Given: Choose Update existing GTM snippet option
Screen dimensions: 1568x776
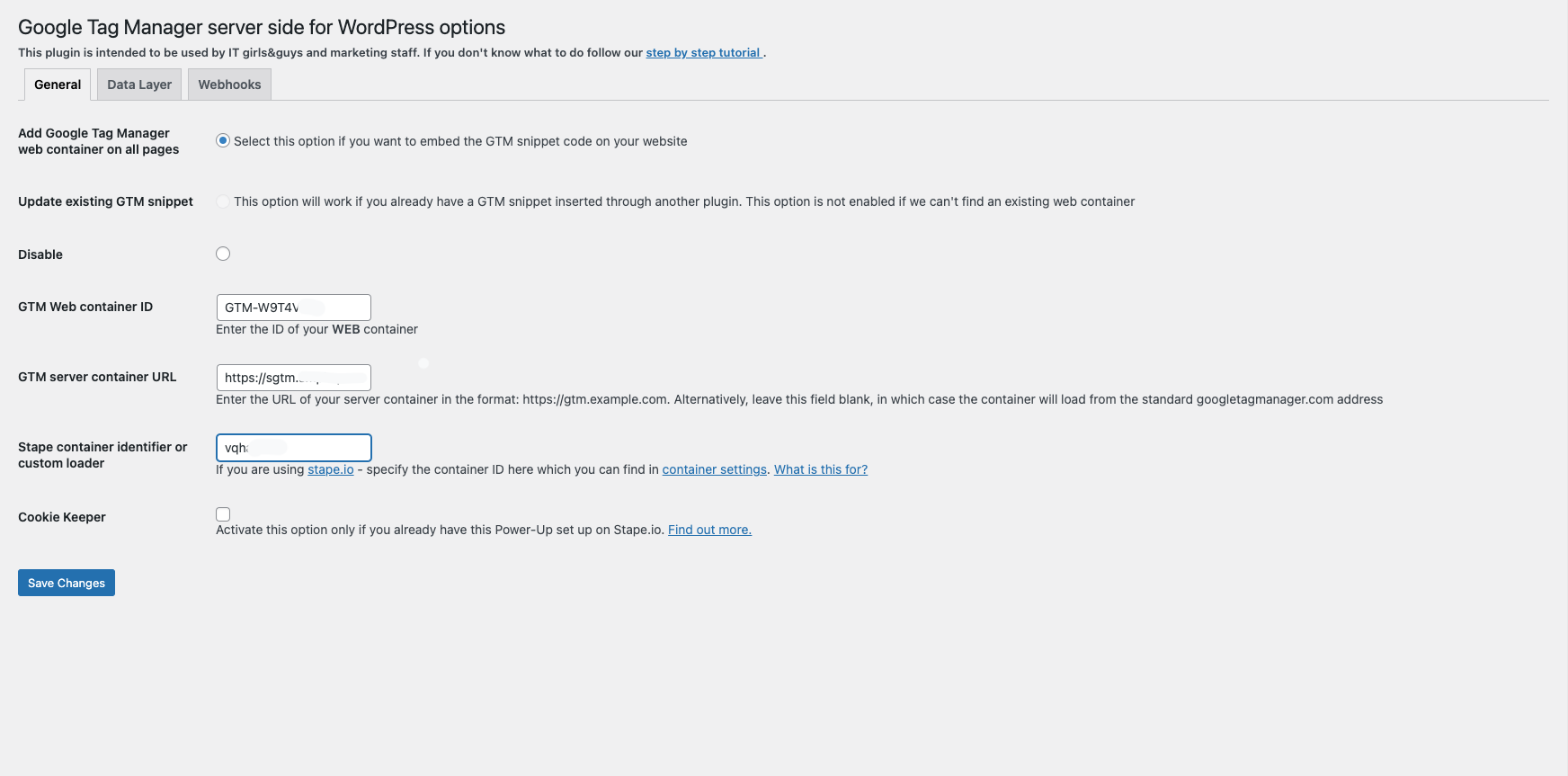Looking at the screenshot, I should pyautogui.click(x=222, y=201).
